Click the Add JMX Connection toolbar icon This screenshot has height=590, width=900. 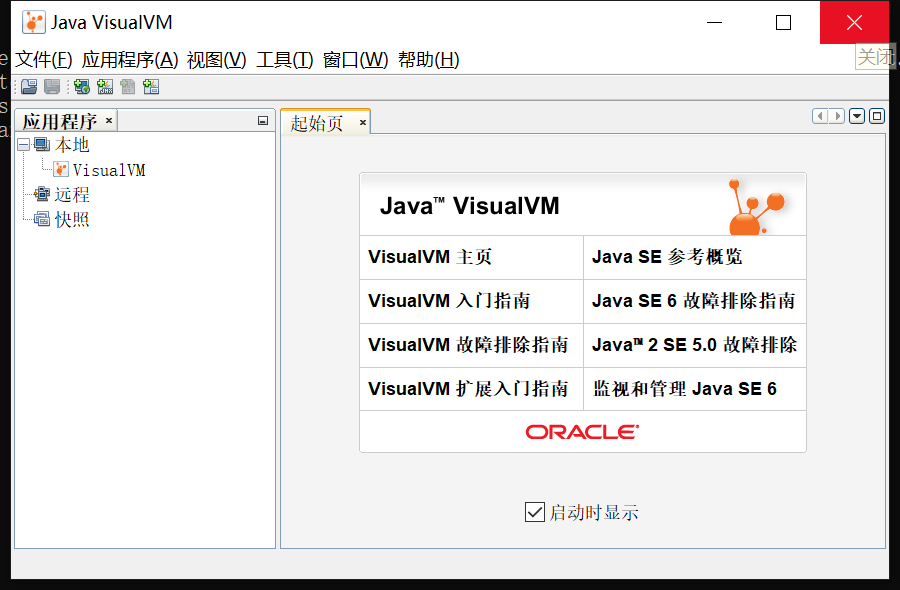[x=105, y=87]
